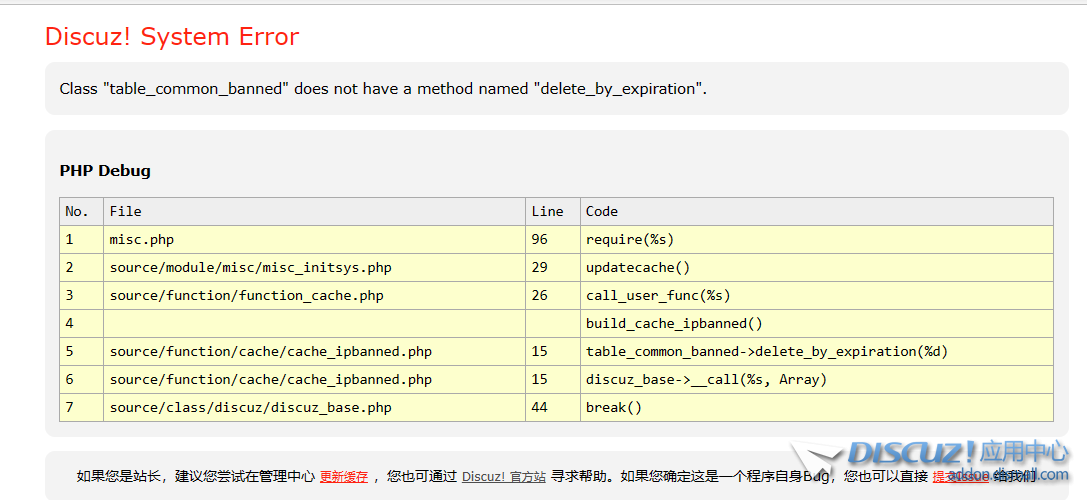Screen dimensions: 1087x500
Task: Click line number 96 cell
Action: coord(540,240)
